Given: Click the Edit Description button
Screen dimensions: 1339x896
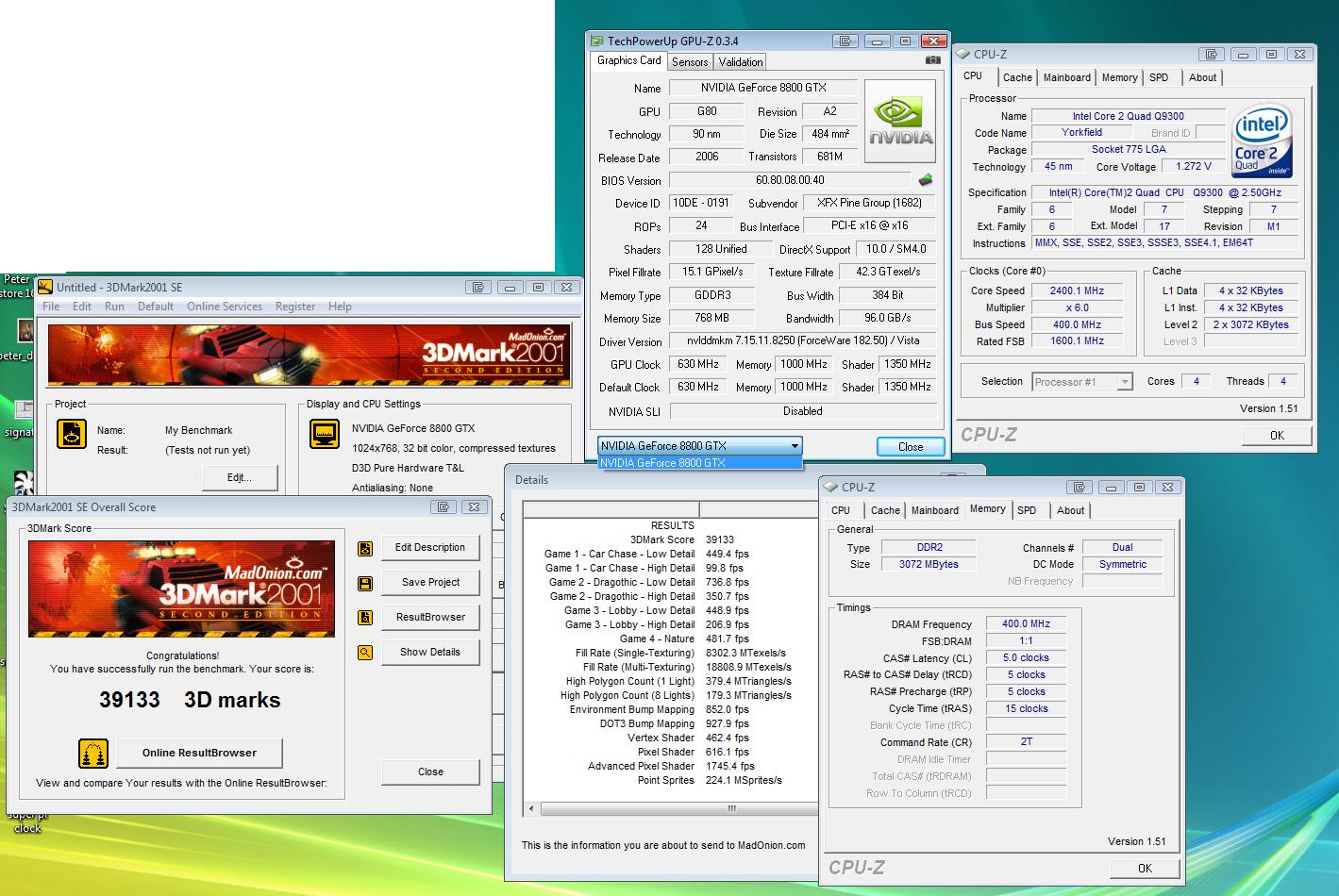Looking at the screenshot, I should (x=430, y=548).
